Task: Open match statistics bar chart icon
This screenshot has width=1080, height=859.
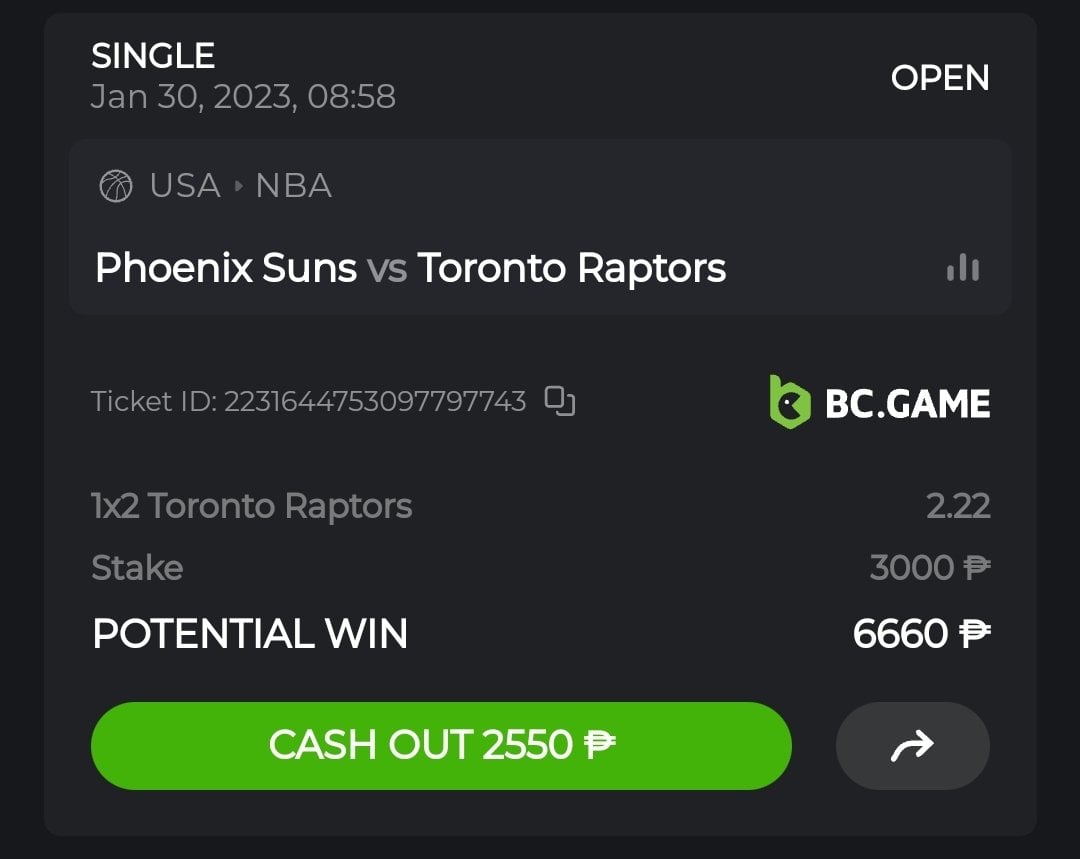Action: point(962,267)
